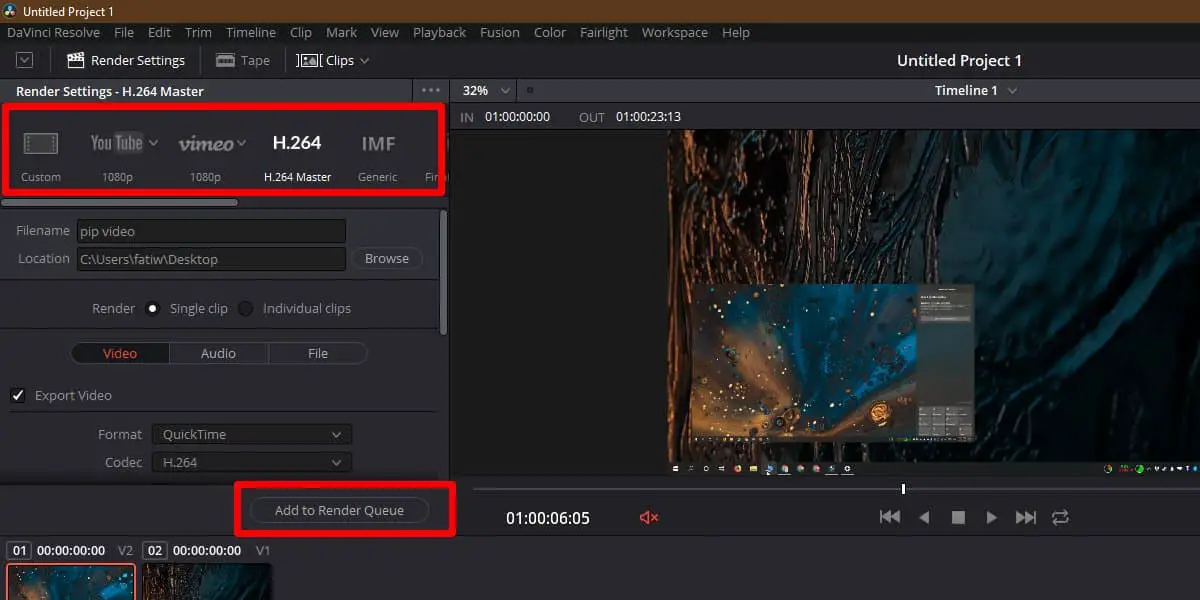Open the Mark menu

pos(342,32)
